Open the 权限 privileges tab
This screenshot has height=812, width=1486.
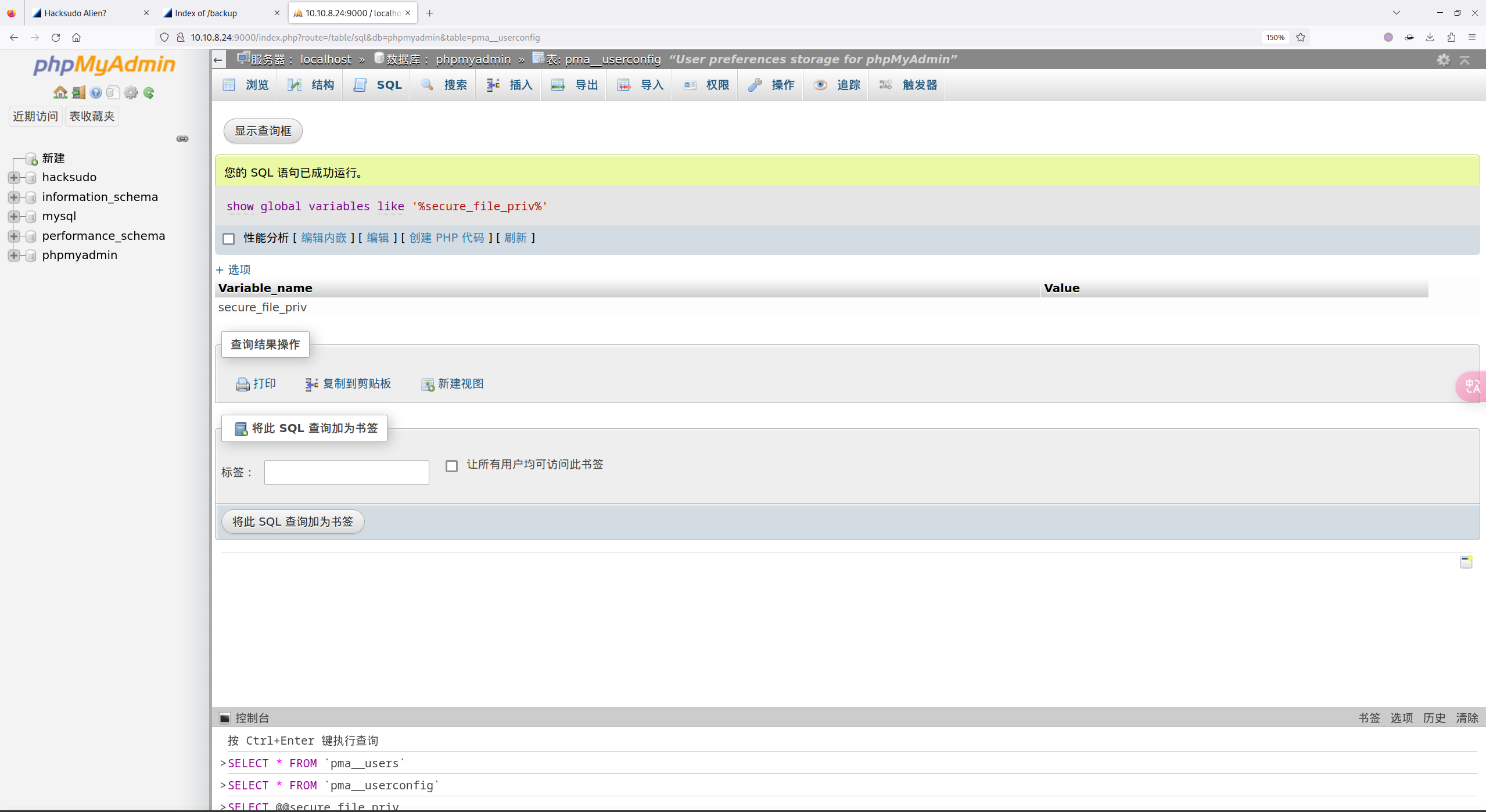705,85
